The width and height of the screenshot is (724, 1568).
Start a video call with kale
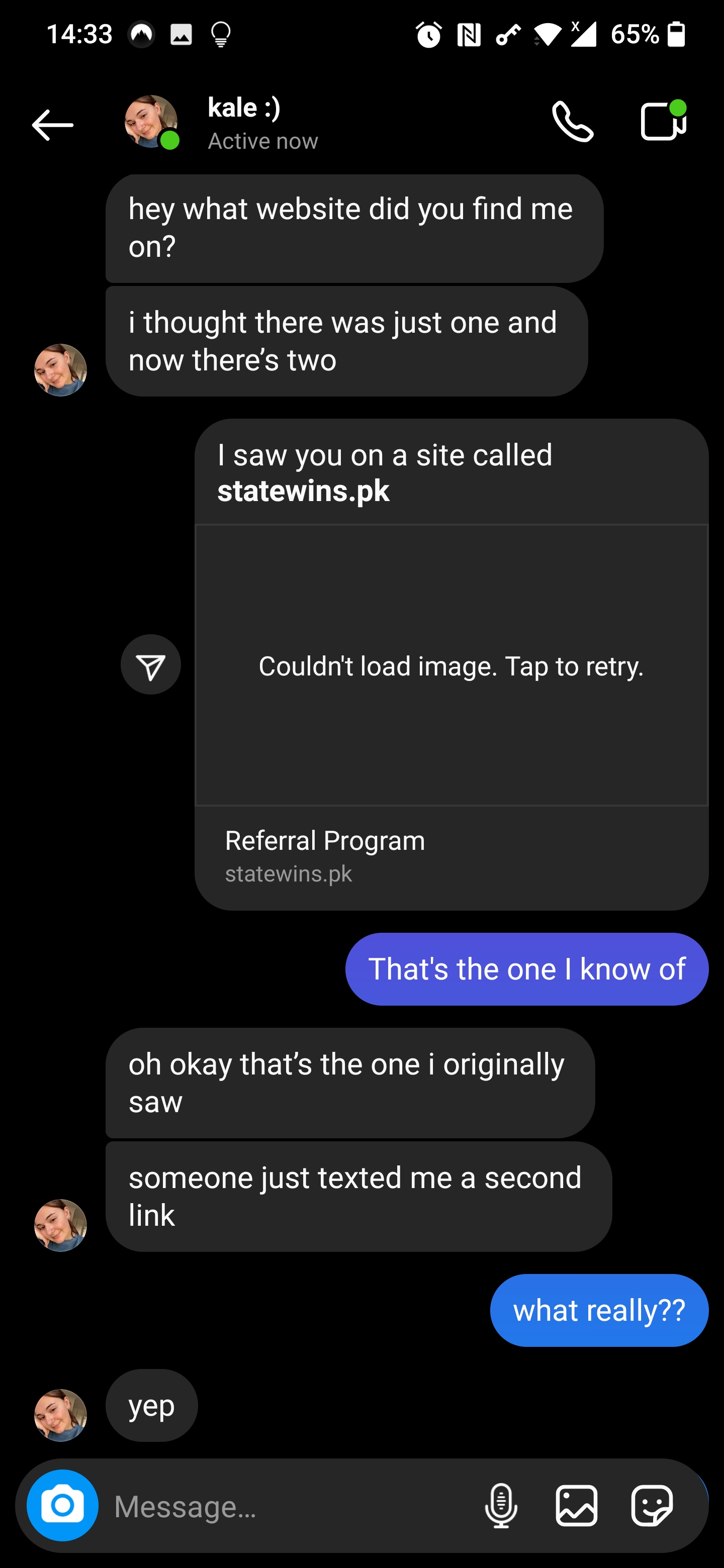coord(663,122)
